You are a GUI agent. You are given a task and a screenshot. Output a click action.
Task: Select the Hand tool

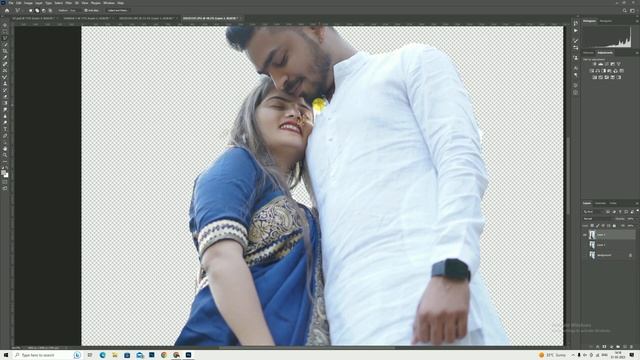(5, 149)
